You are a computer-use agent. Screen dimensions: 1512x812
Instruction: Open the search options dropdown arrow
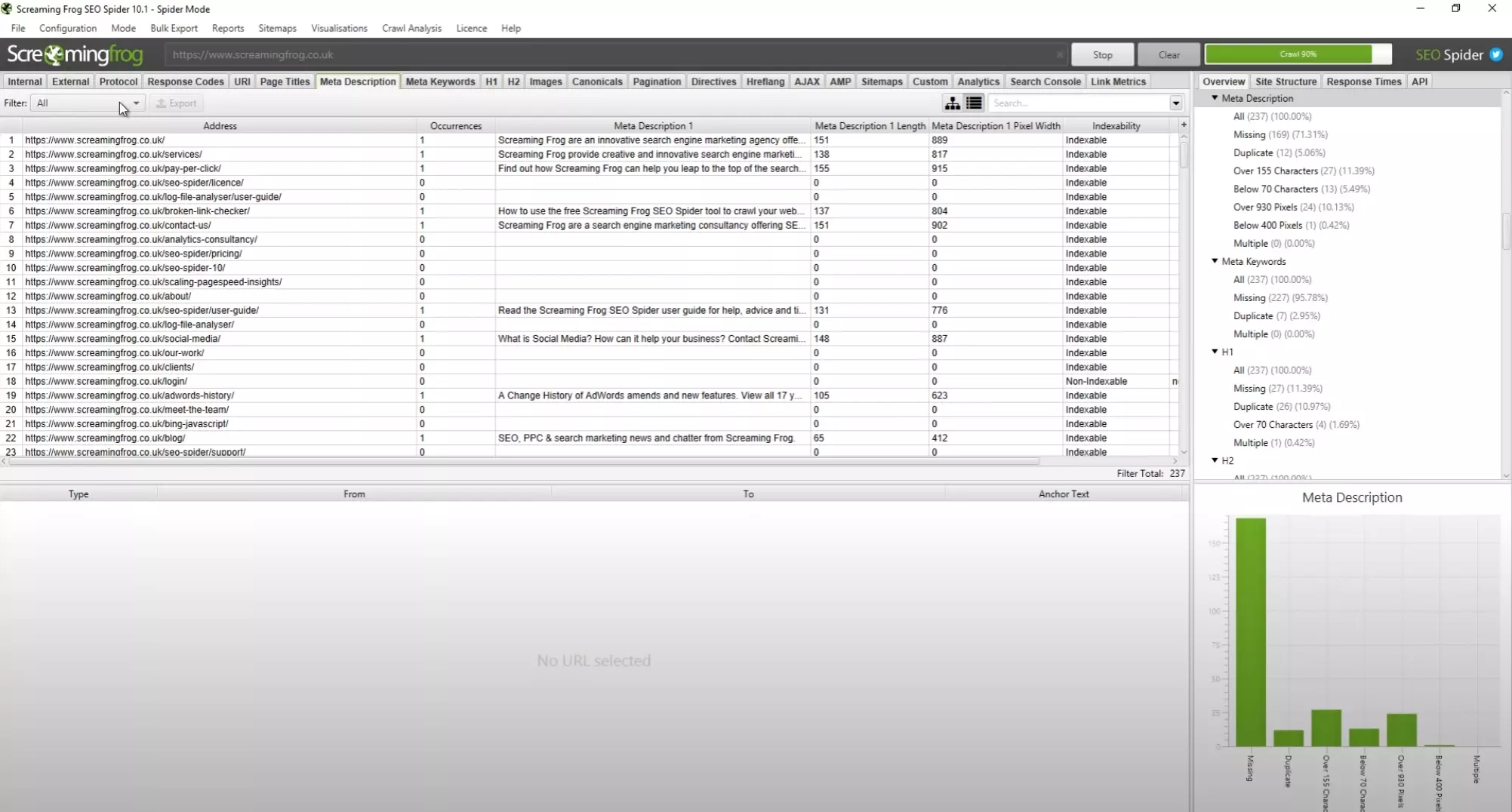tap(1175, 103)
